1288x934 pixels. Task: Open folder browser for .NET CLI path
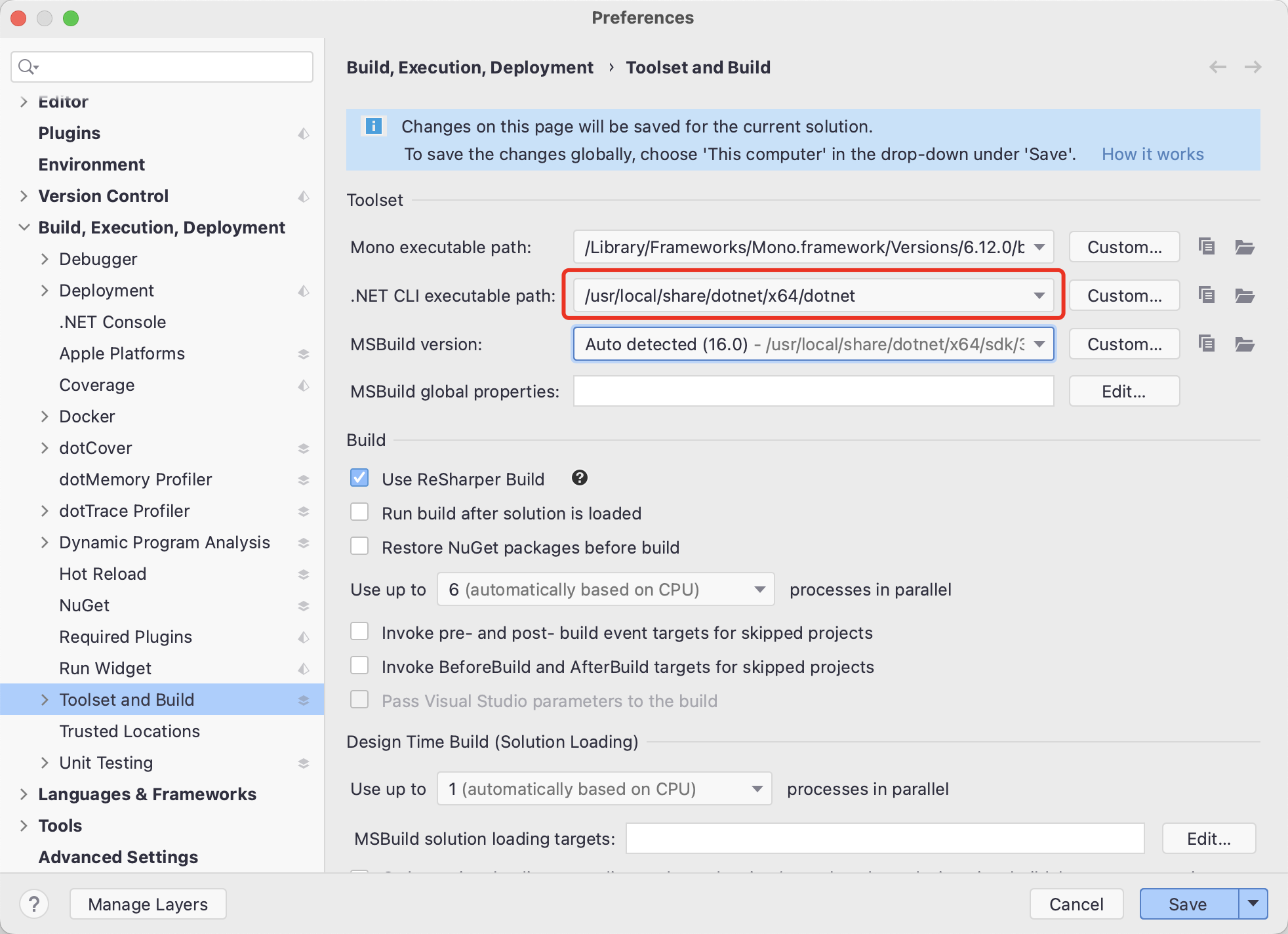1244,296
